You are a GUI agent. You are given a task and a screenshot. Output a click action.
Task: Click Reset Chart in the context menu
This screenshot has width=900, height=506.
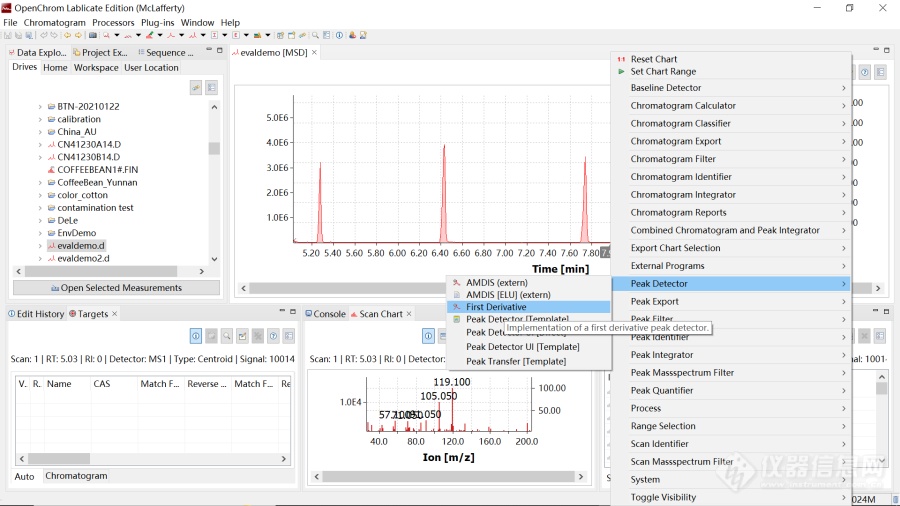(x=653, y=59)
